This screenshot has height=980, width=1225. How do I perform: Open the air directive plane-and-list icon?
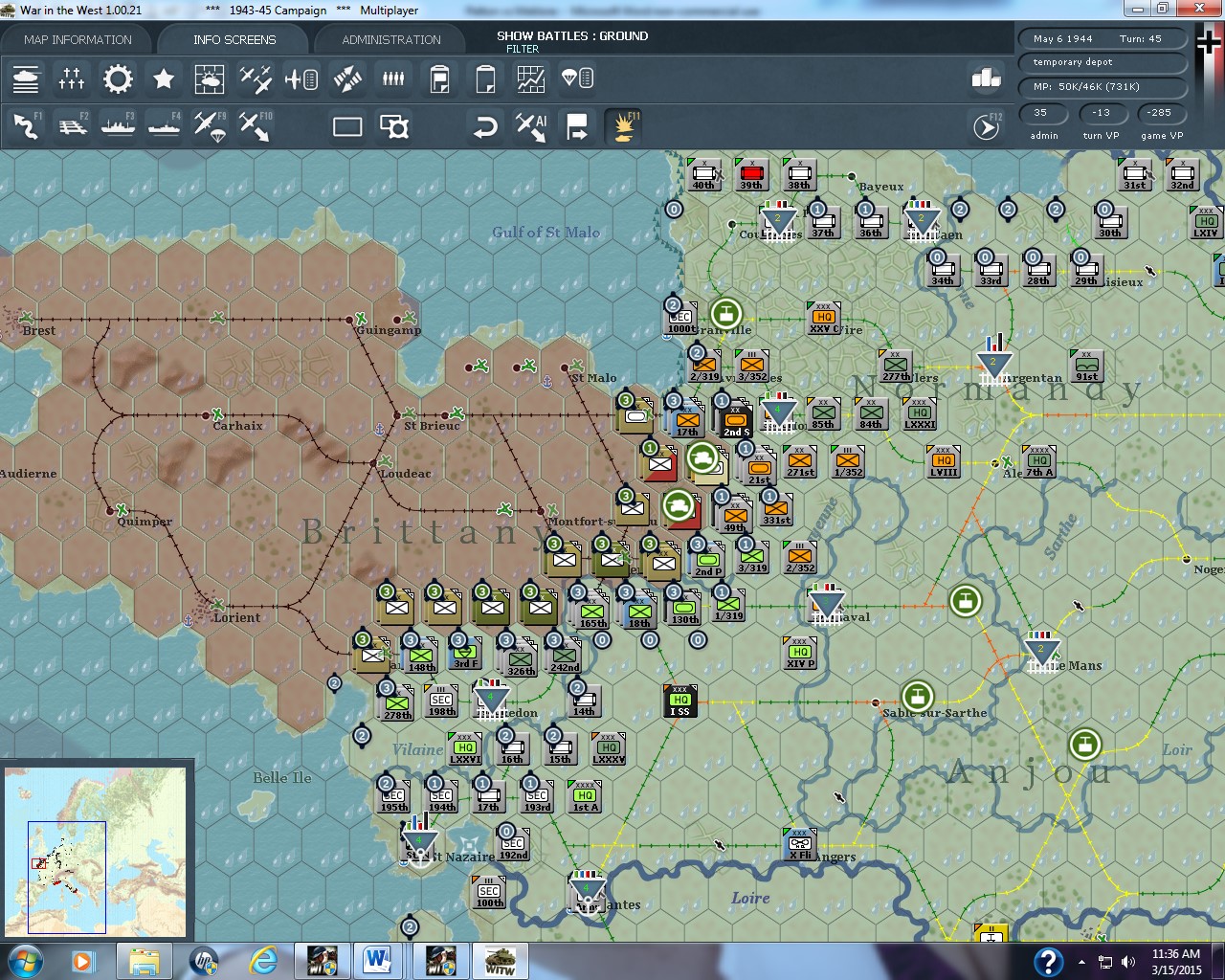click(x=301, y=78)
